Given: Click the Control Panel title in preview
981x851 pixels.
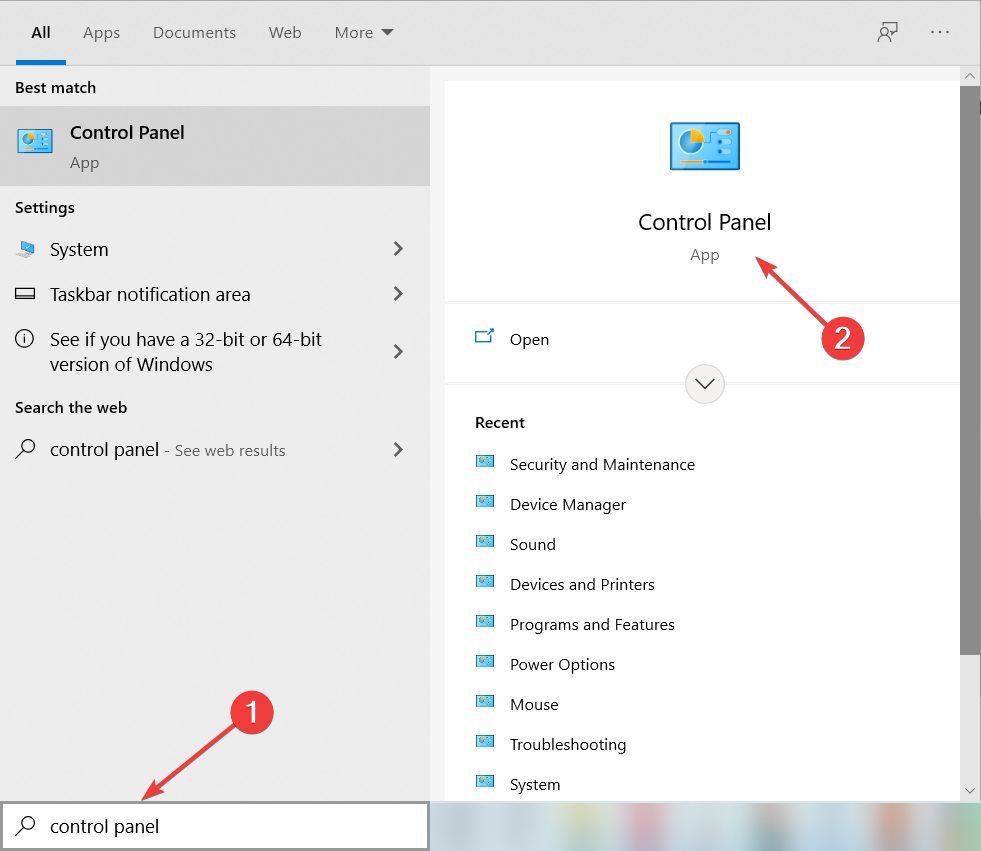Looking at the screenshot, I should coord(704,222).
